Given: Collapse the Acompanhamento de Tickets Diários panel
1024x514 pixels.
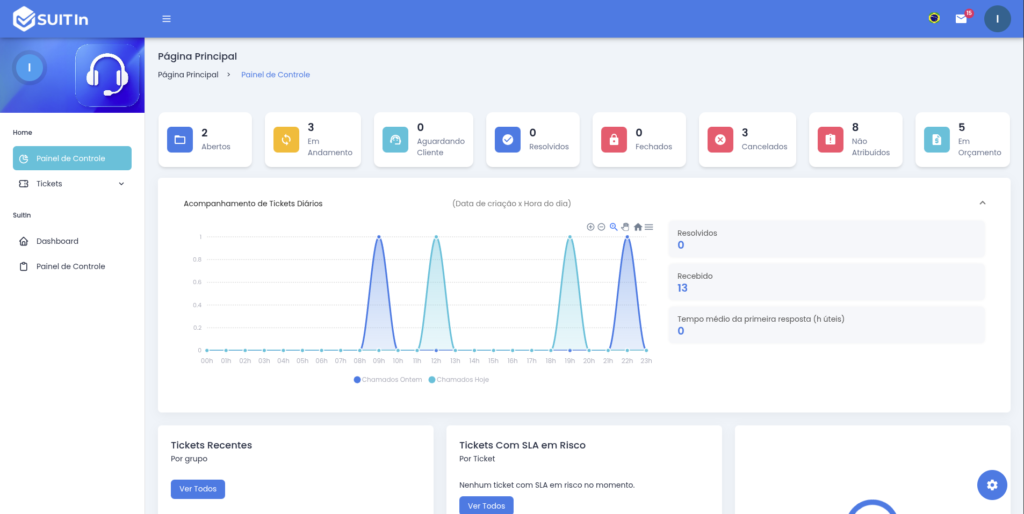Looking at the screenshot, I should 982,203.
